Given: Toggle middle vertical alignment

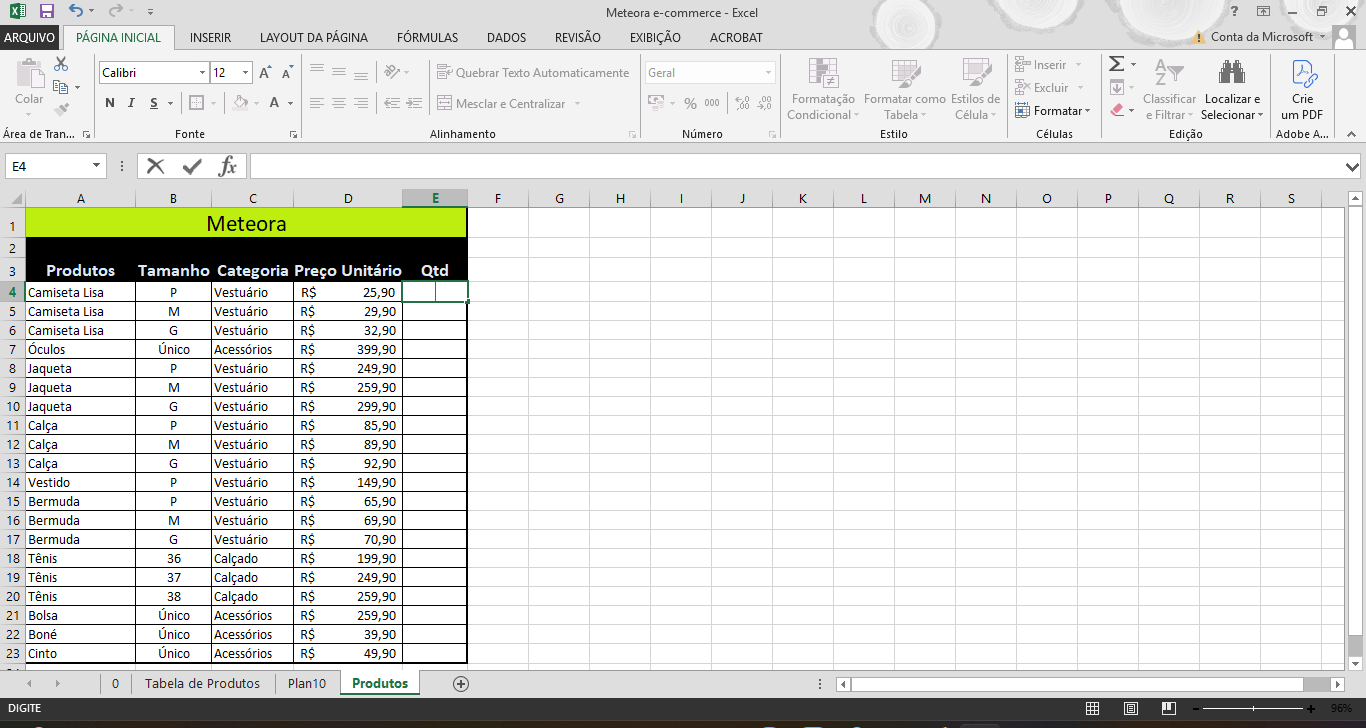Looking at the screenshot, I should (x=339, y=72).
